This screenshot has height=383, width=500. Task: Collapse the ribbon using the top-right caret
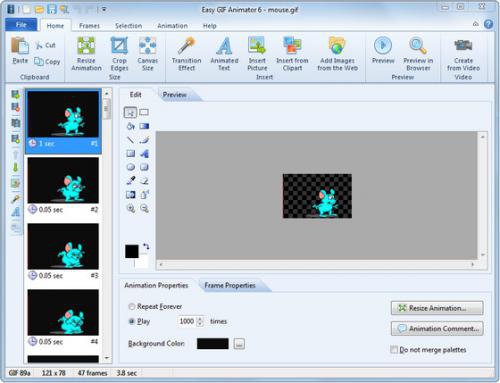(476, 24)
